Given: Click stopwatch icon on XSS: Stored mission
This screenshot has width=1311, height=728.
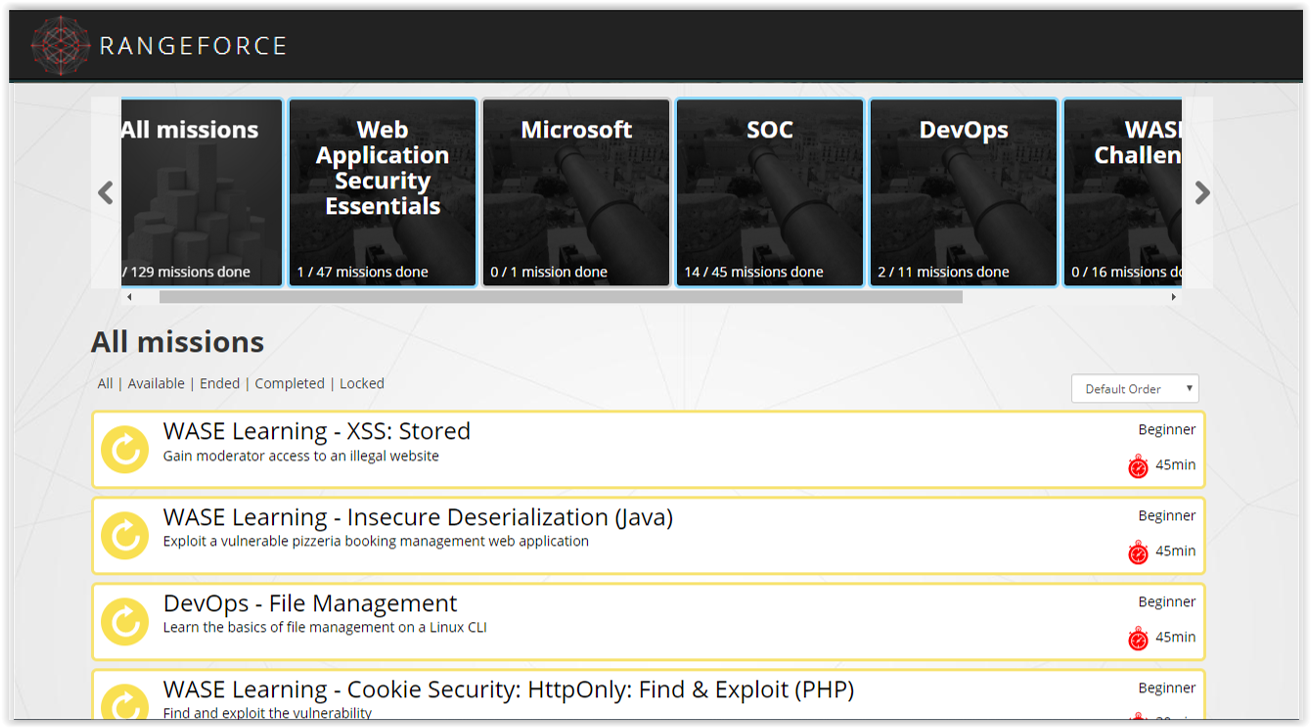Looking at the screenshot, I should (1138, 466).
